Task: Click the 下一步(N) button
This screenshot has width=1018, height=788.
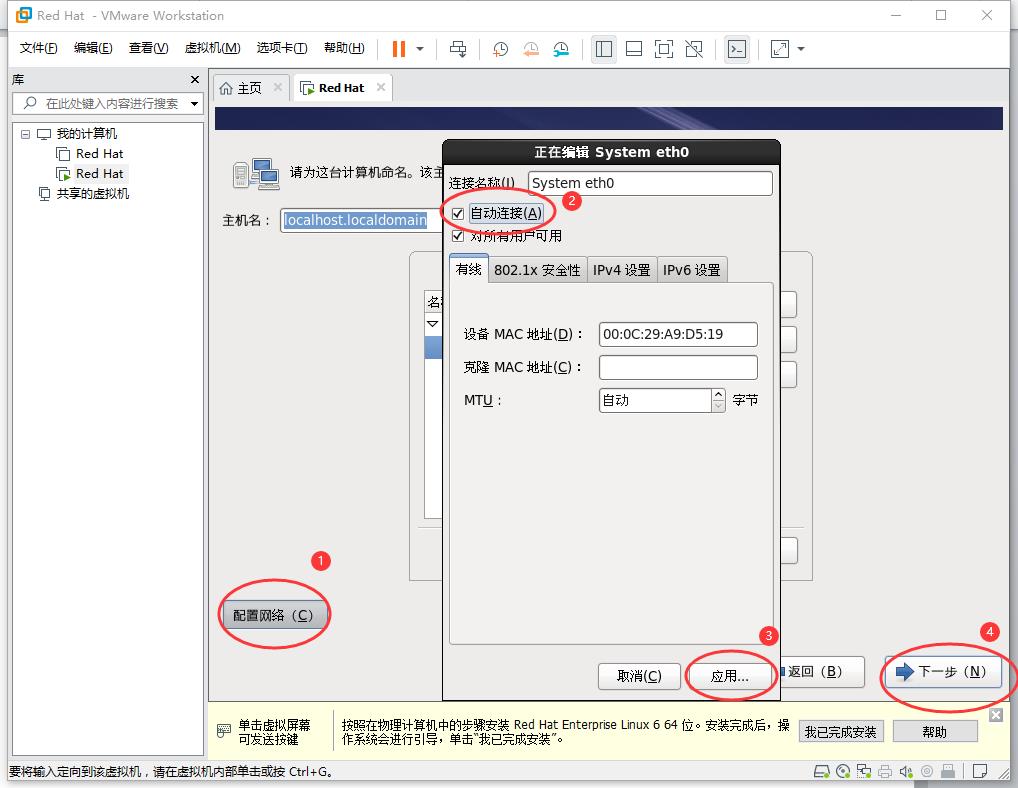Action: 942,672
